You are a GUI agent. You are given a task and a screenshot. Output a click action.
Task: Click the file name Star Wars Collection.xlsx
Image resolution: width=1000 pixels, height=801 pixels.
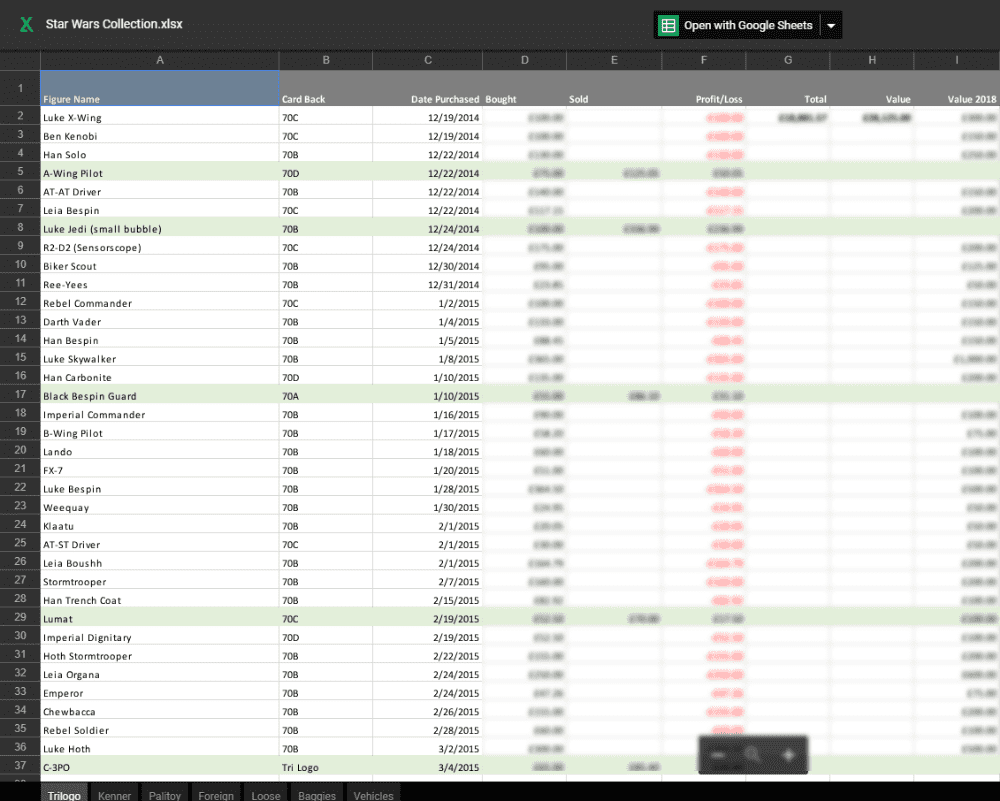(114, 24)
